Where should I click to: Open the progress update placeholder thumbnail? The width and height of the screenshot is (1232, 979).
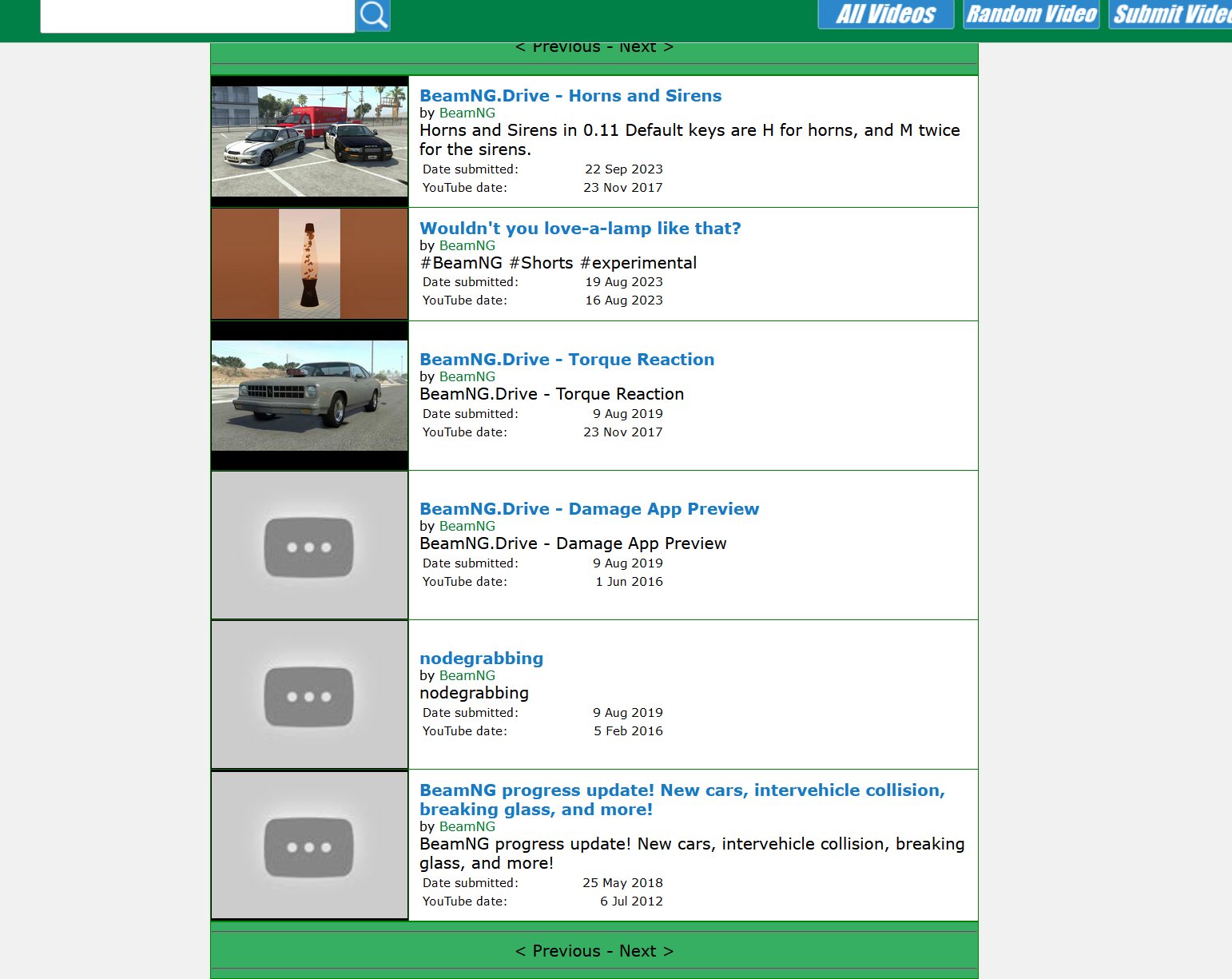tap(310, 846)
